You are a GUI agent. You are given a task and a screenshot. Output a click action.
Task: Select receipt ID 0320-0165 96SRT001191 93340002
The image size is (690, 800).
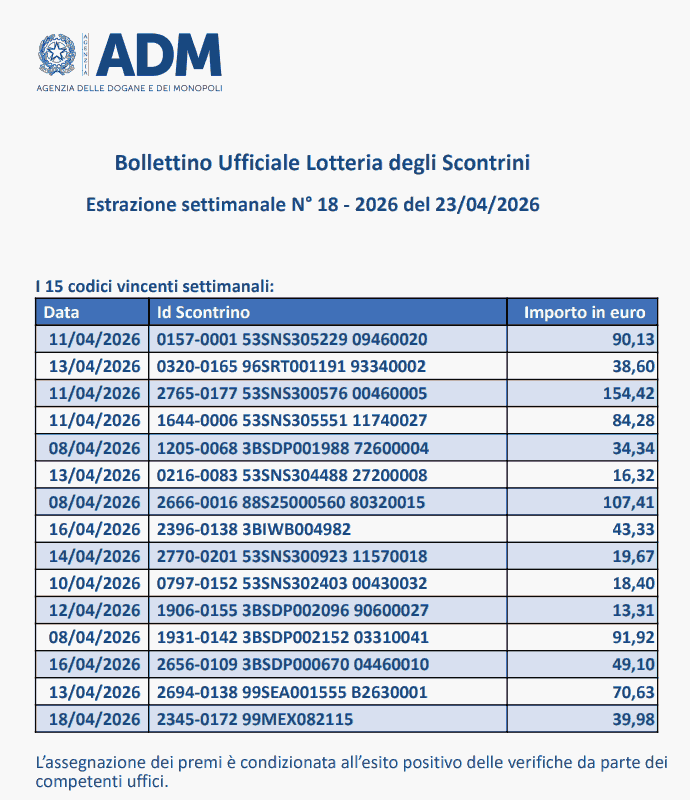[292, 366]
